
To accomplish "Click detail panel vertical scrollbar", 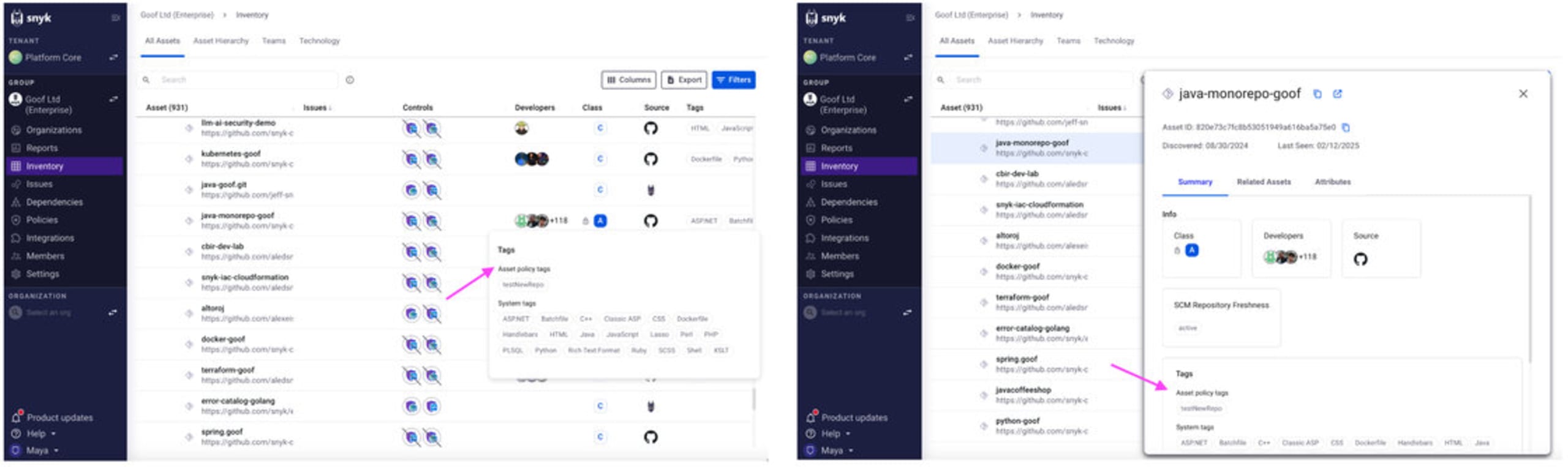I will [1529, 278].
